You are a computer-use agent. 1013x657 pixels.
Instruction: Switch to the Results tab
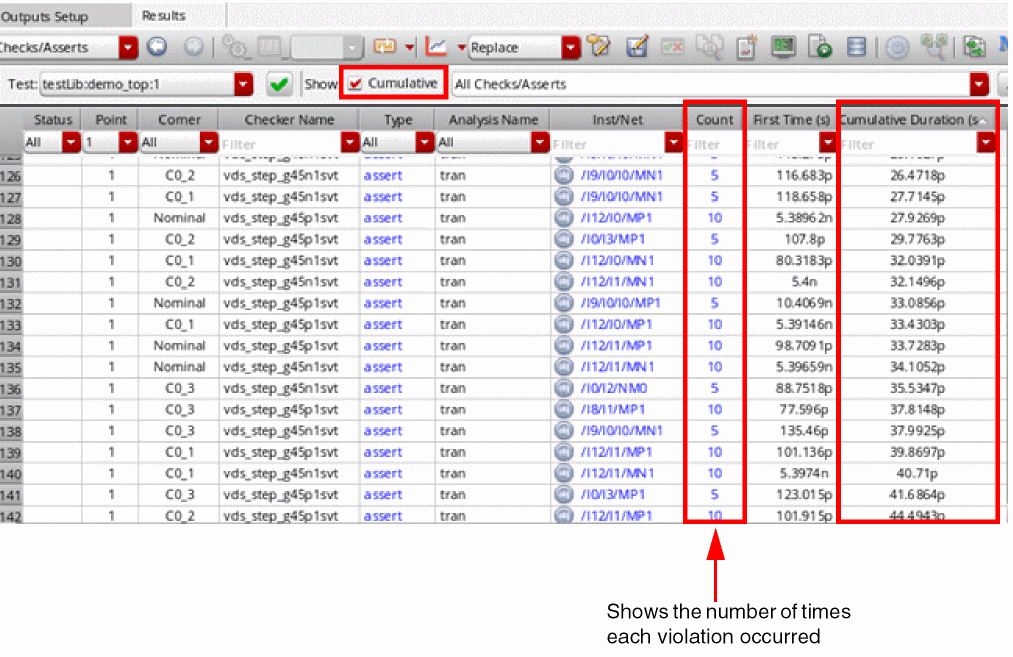pos(164,16)
